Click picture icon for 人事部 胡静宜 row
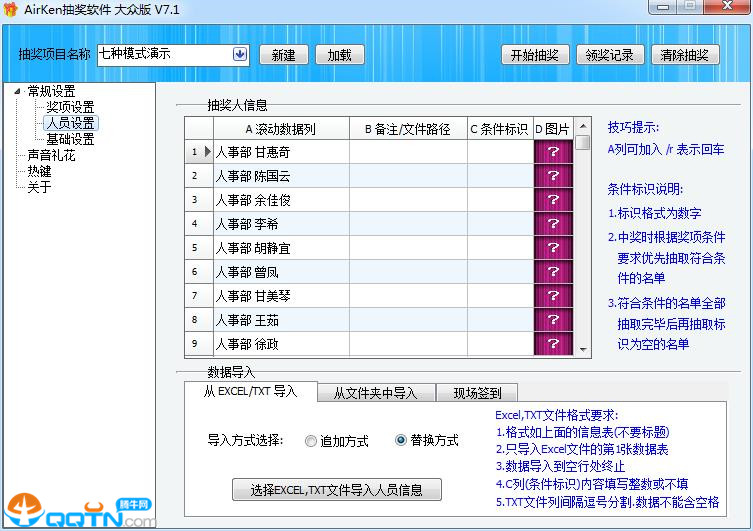753x531 pixels. [554, 248]
